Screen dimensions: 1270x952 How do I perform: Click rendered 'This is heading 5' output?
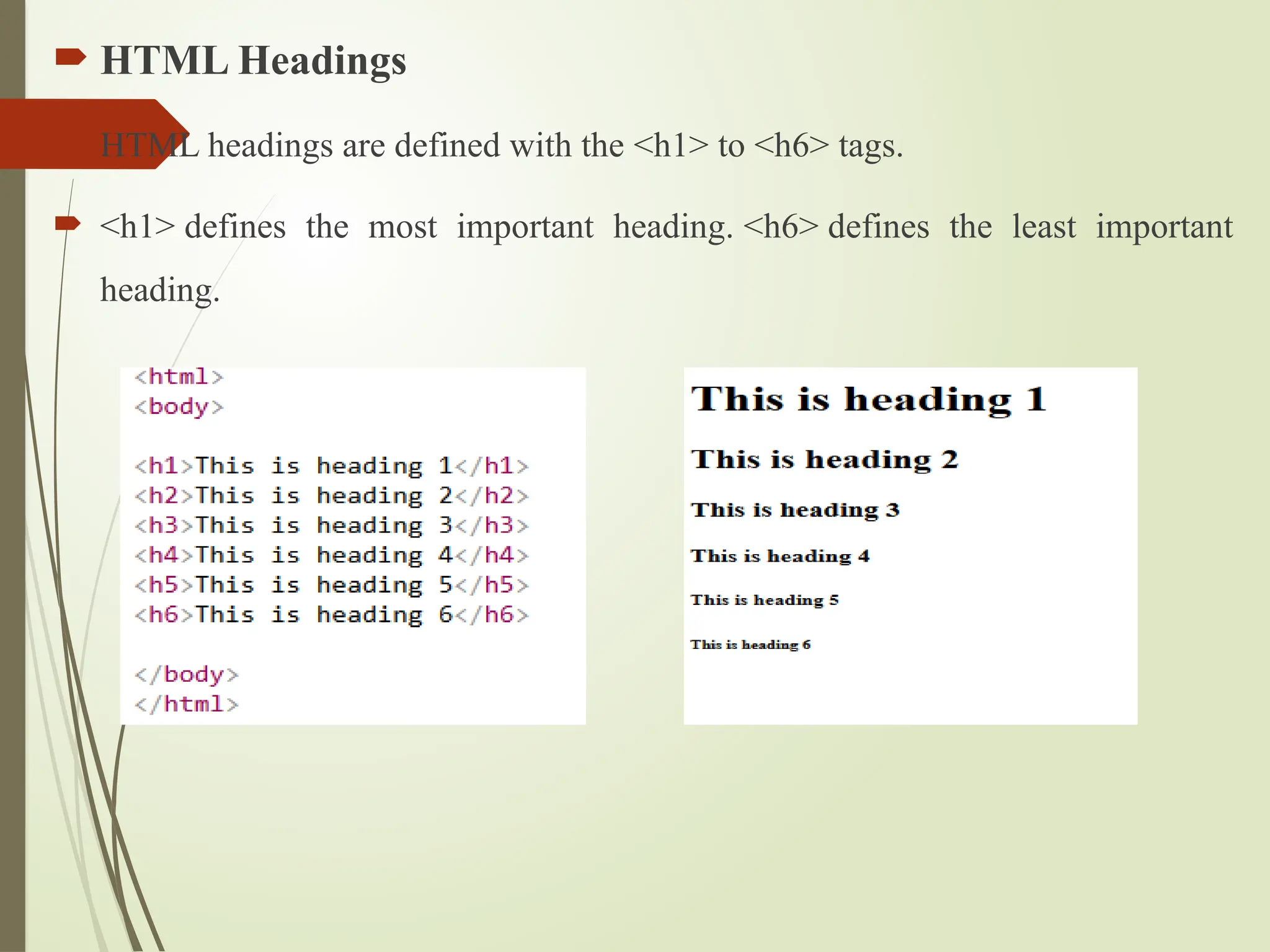(x=765, y=600)
